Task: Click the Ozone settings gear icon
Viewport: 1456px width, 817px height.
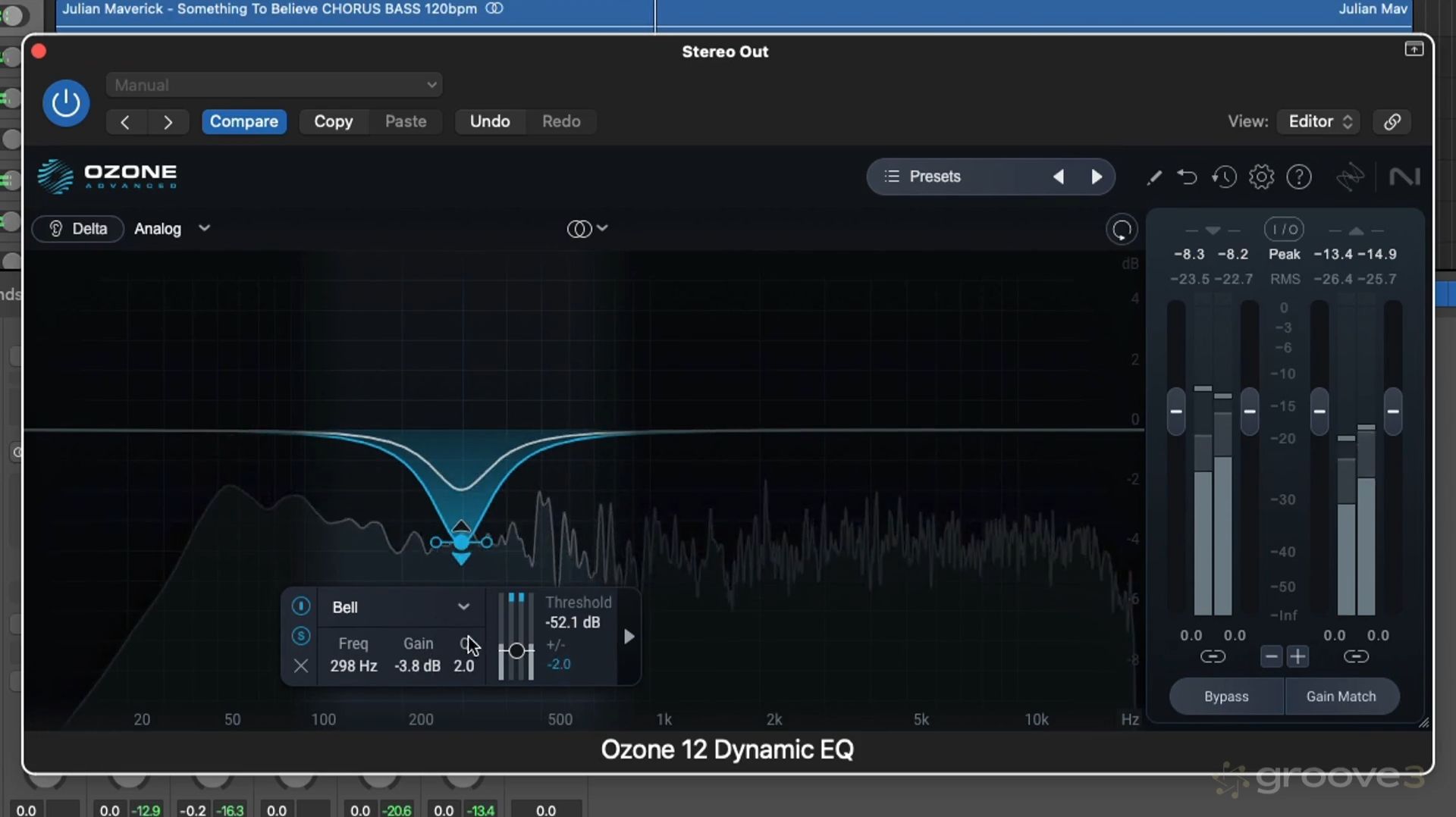Action: (1261, 177)
